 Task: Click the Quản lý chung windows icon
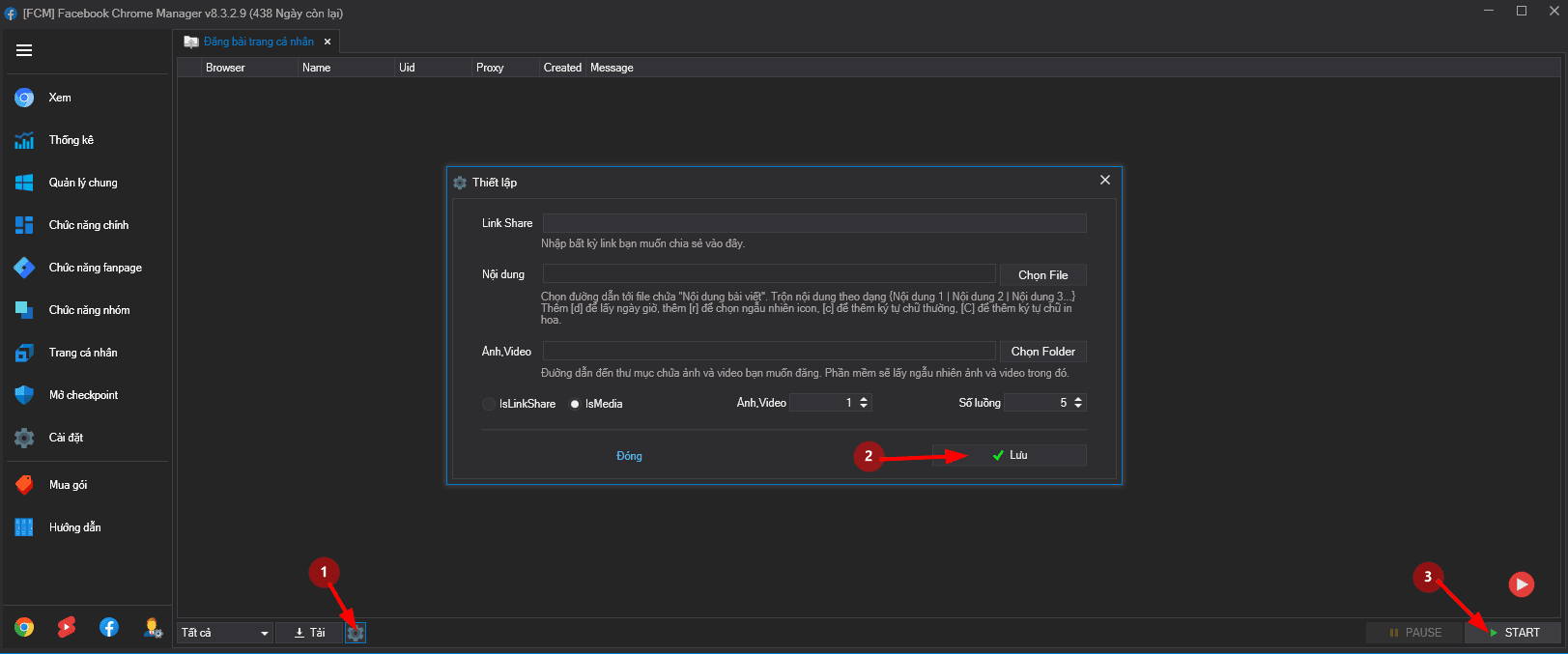click(x=24, y=183)
